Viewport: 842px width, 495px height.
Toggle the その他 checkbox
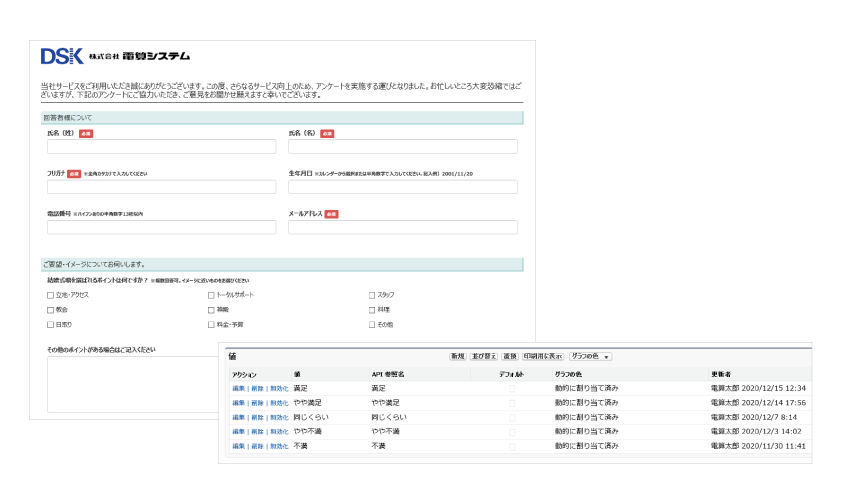(x=372, y=325)
